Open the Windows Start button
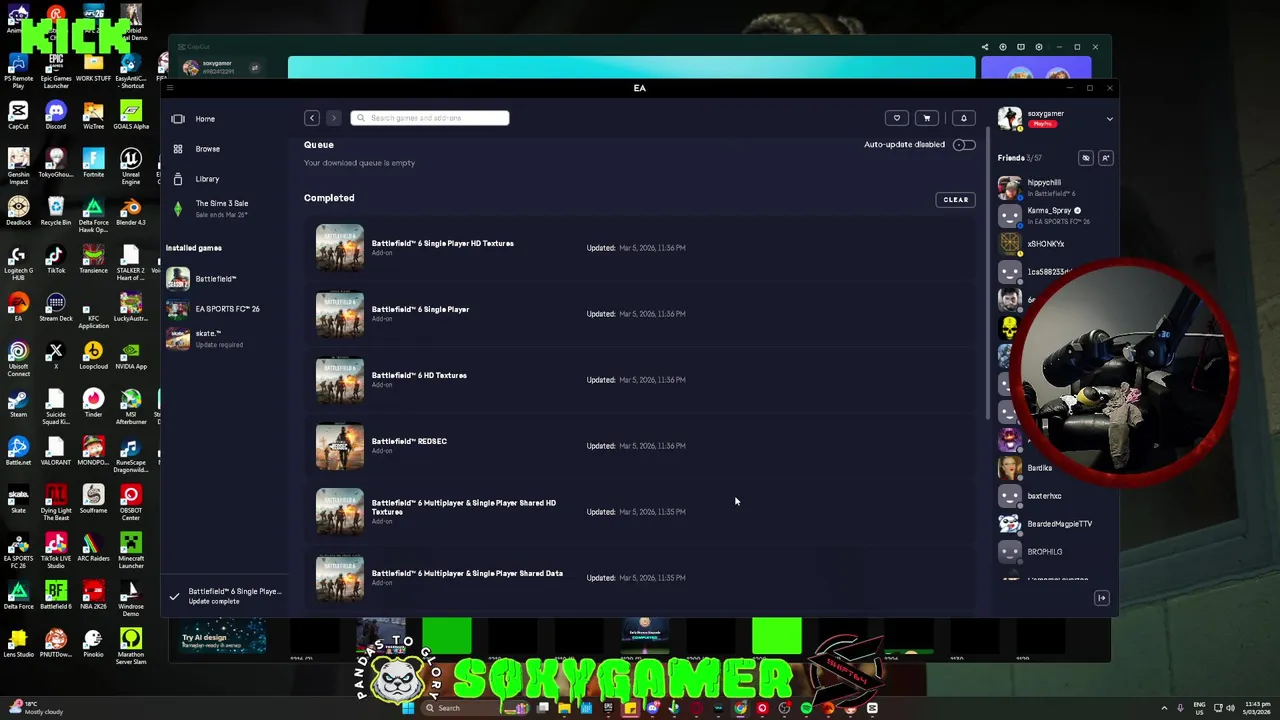 (x=408, y=708)
